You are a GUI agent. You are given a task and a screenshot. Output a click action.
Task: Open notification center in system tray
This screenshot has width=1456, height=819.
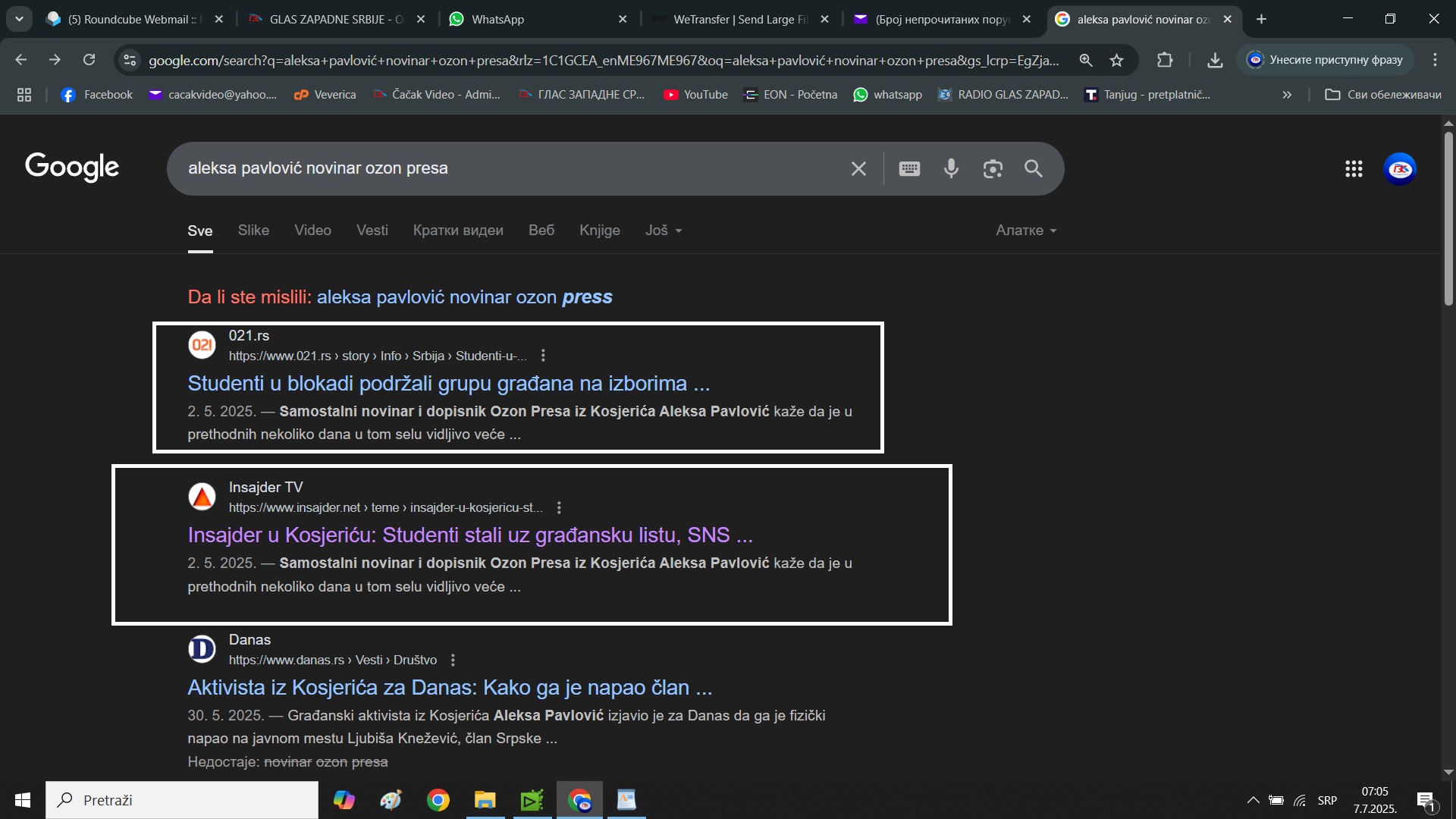point(1426,800)
